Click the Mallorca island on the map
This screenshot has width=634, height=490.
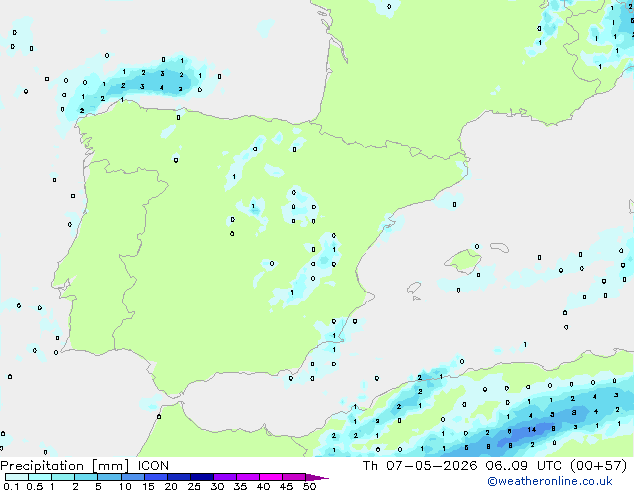pos(463,261)
